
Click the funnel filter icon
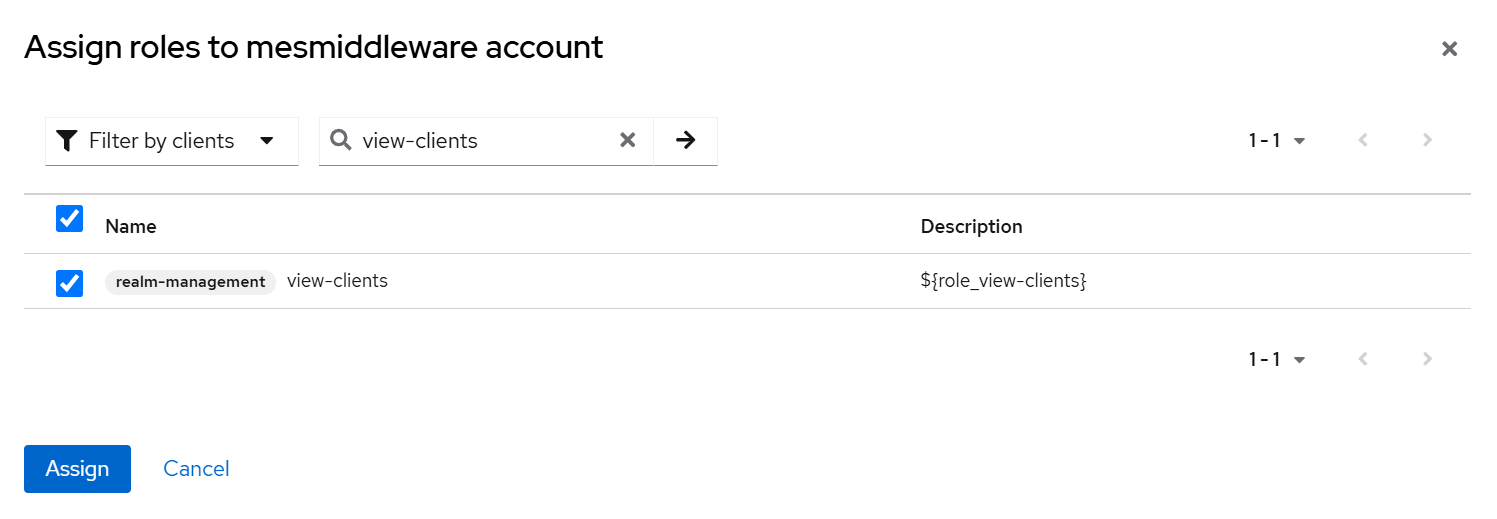coord(66,141)
